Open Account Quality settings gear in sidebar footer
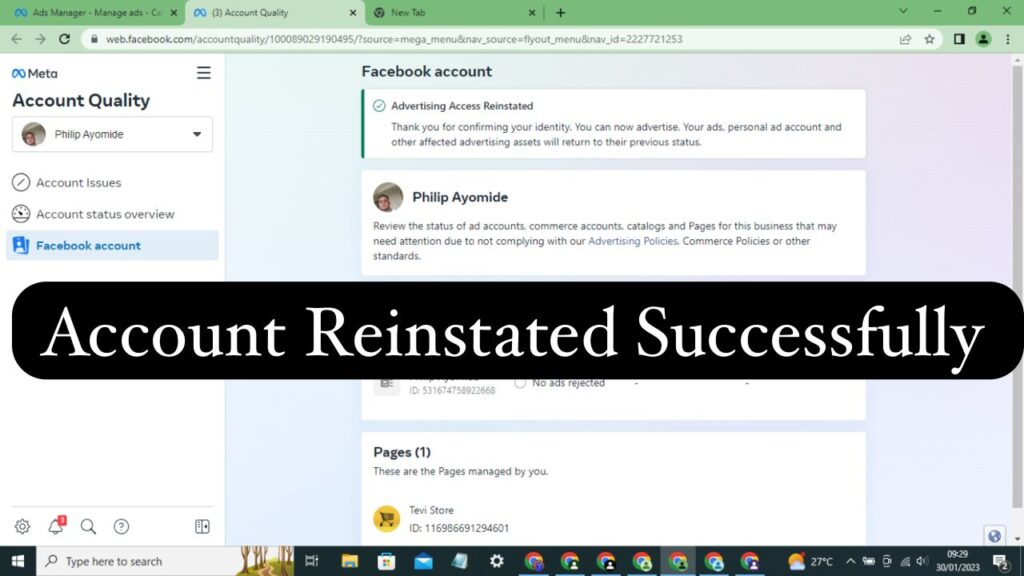The width and height of the screenshot is (1024, 576). click(22, 526)
